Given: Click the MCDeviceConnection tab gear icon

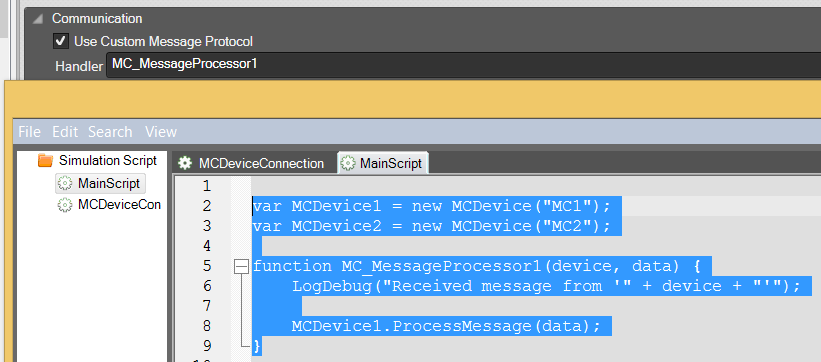Looking at the screenshot, I should pos(185,163).
